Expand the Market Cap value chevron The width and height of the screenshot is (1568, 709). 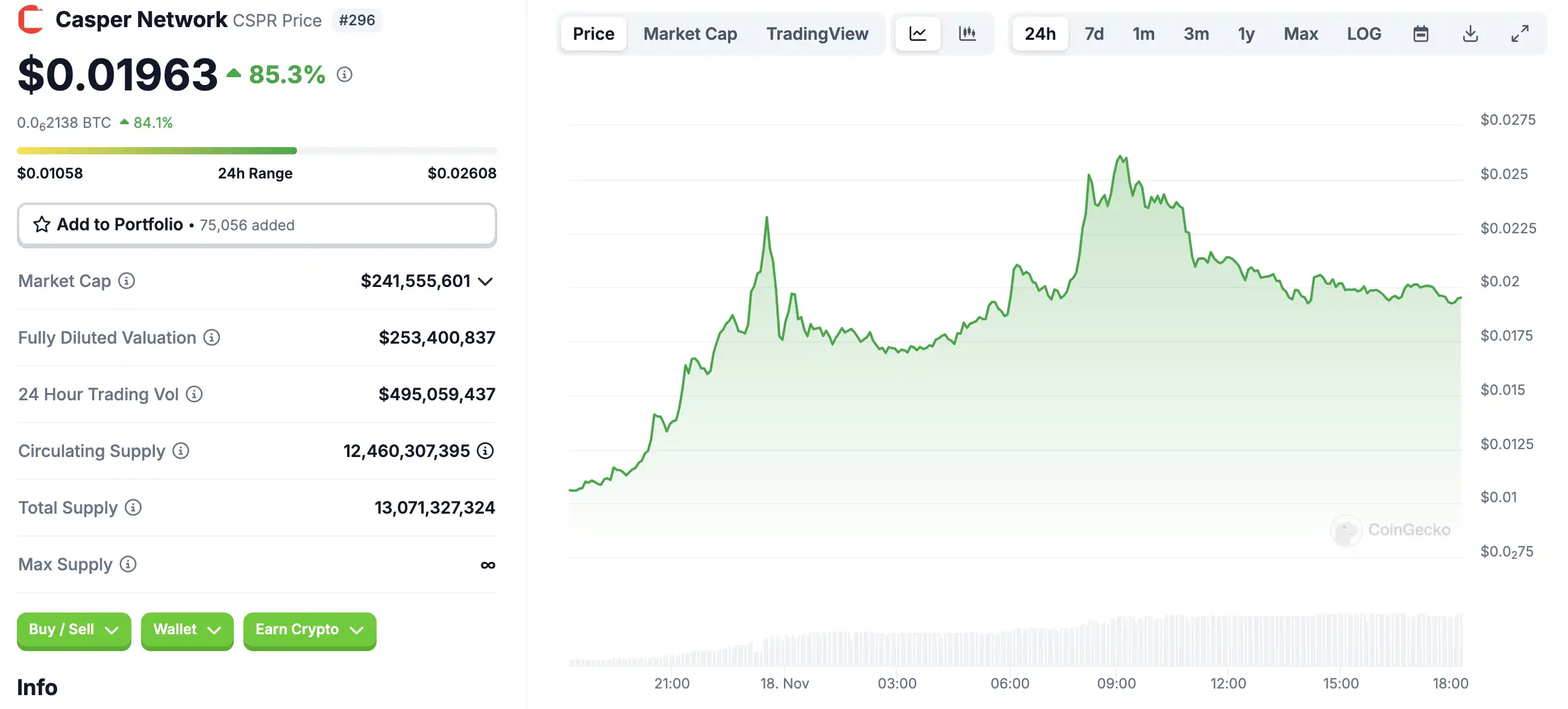click(x=485, y=282)
